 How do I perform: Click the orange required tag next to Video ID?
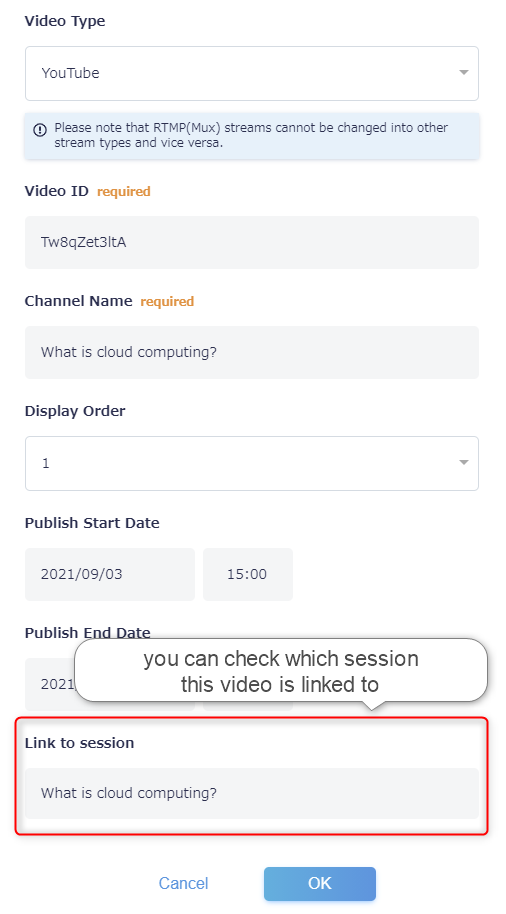click(x=124, y=192)
